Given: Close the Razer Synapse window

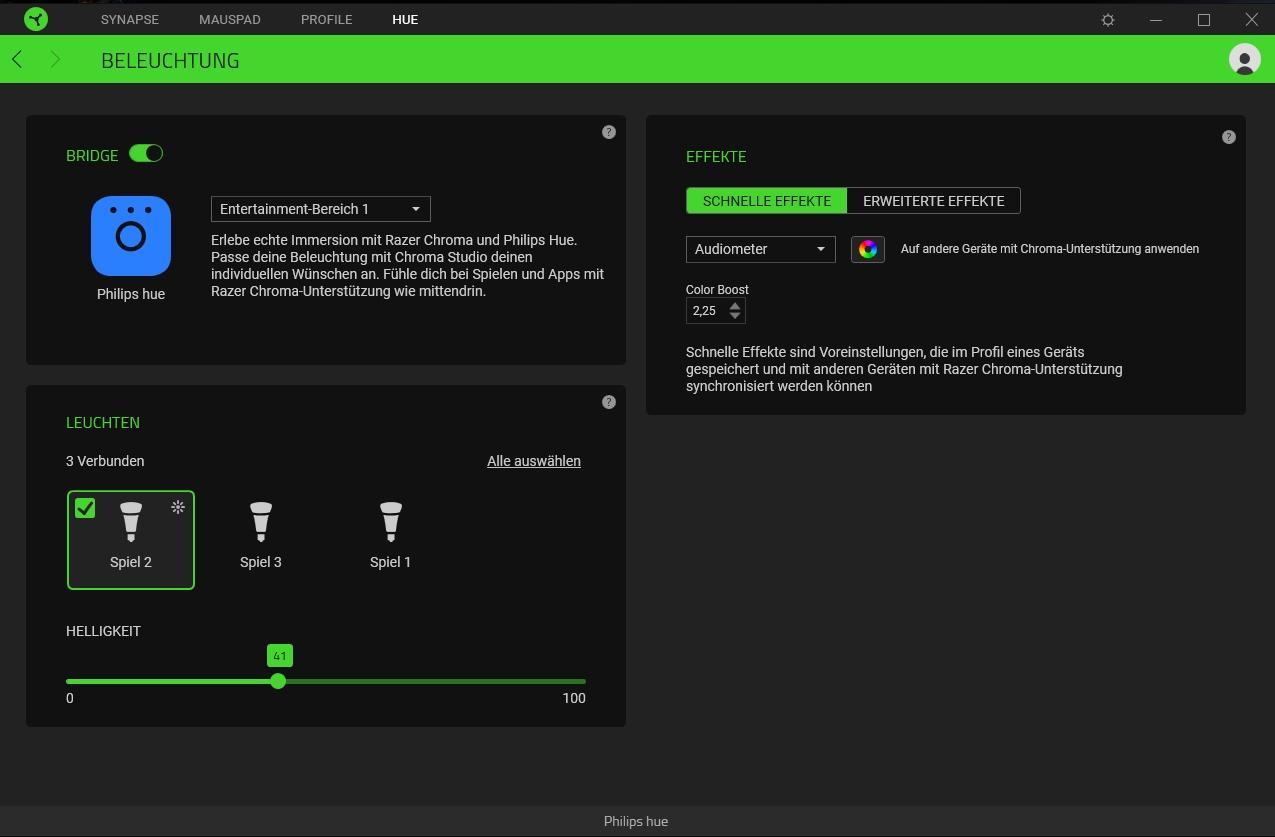Looking at the screenshot, I should [x=1252, y=20].
